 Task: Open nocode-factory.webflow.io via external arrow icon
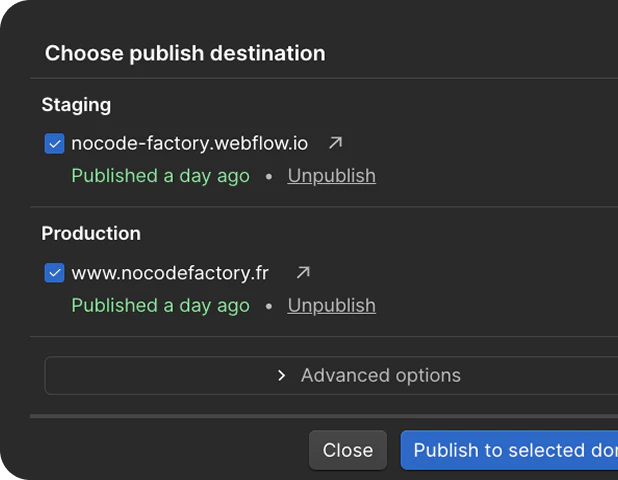coord(335,143)
